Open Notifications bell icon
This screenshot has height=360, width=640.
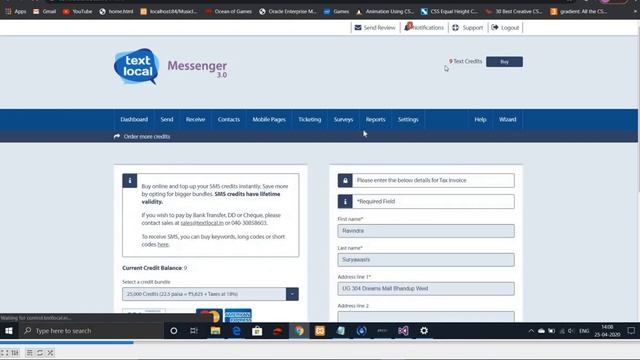point(408,27)
